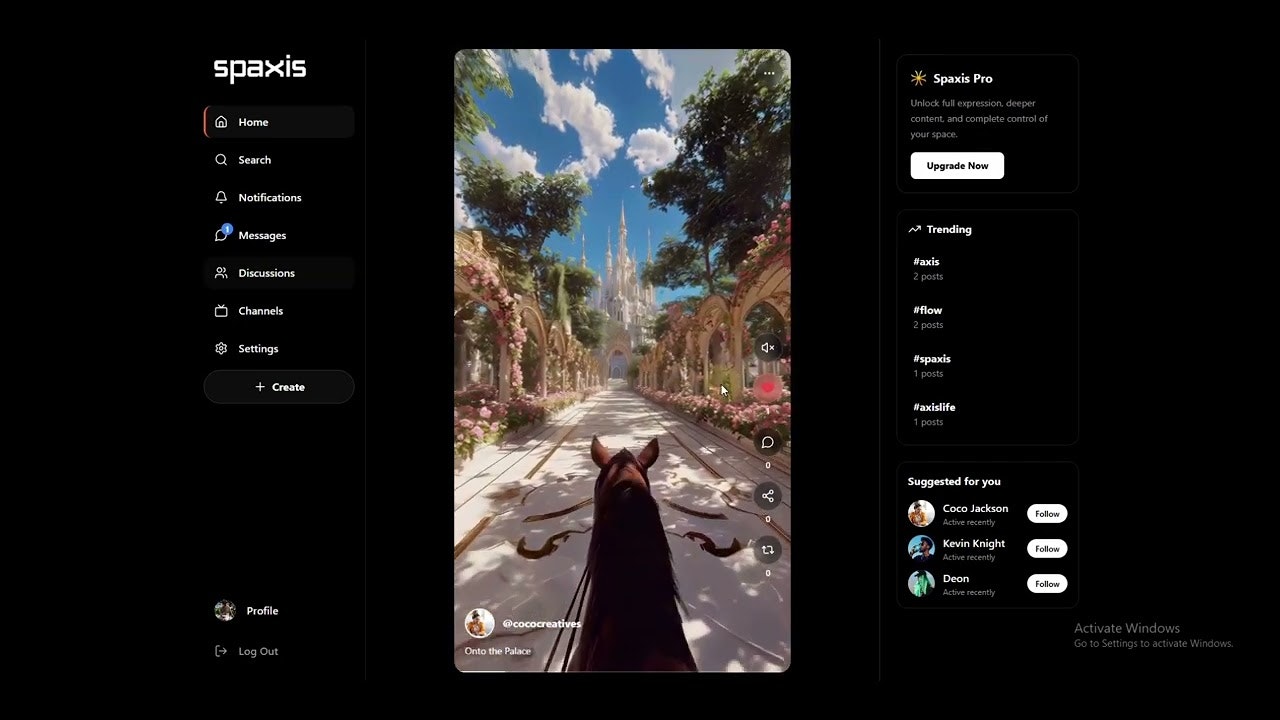
Task: Open Notifications in the sidebar
Action: pyautogui.click(x=279, y=198)
